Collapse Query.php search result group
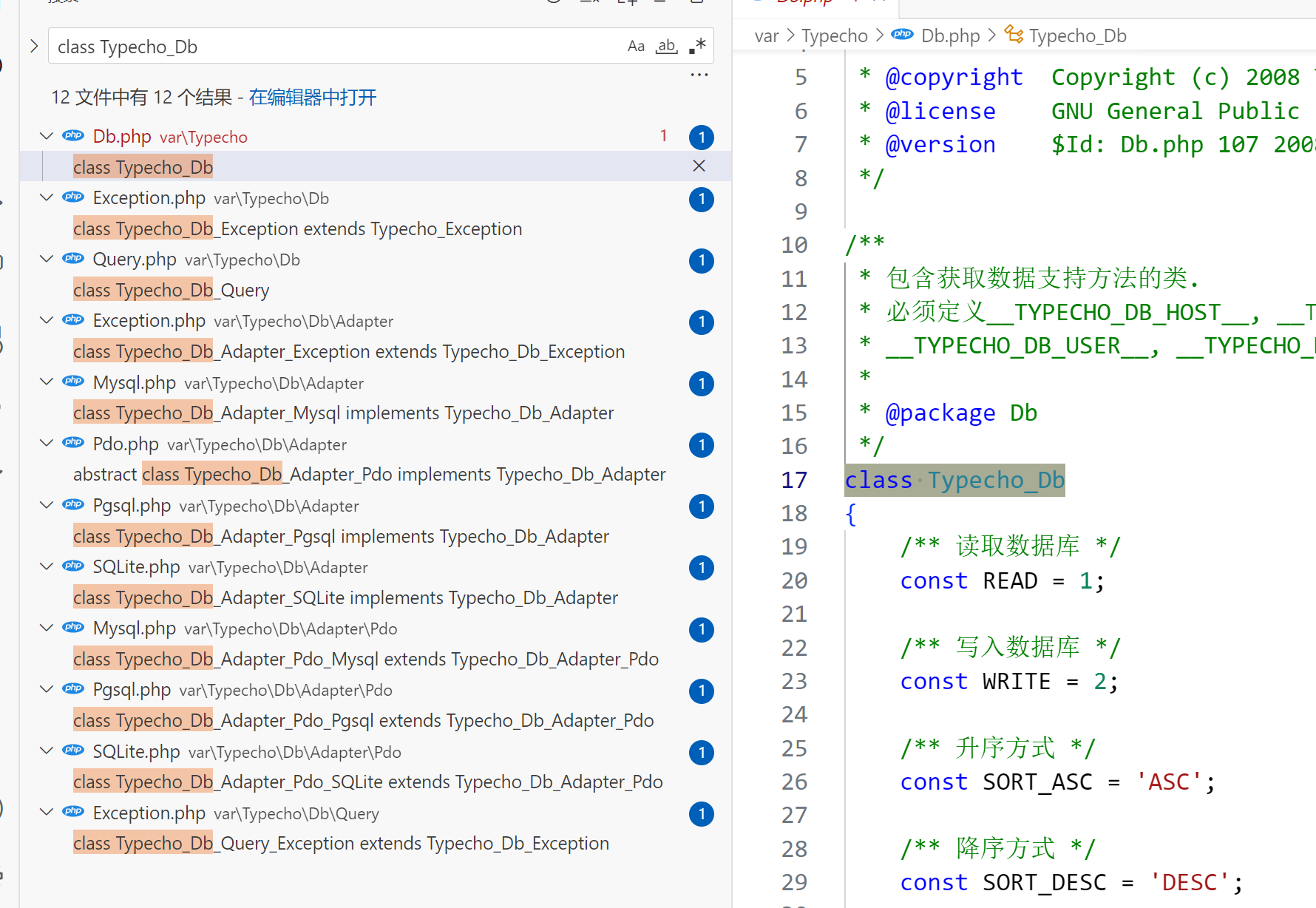The height and width of the screenshot is (908, 1316). [47, 260]
